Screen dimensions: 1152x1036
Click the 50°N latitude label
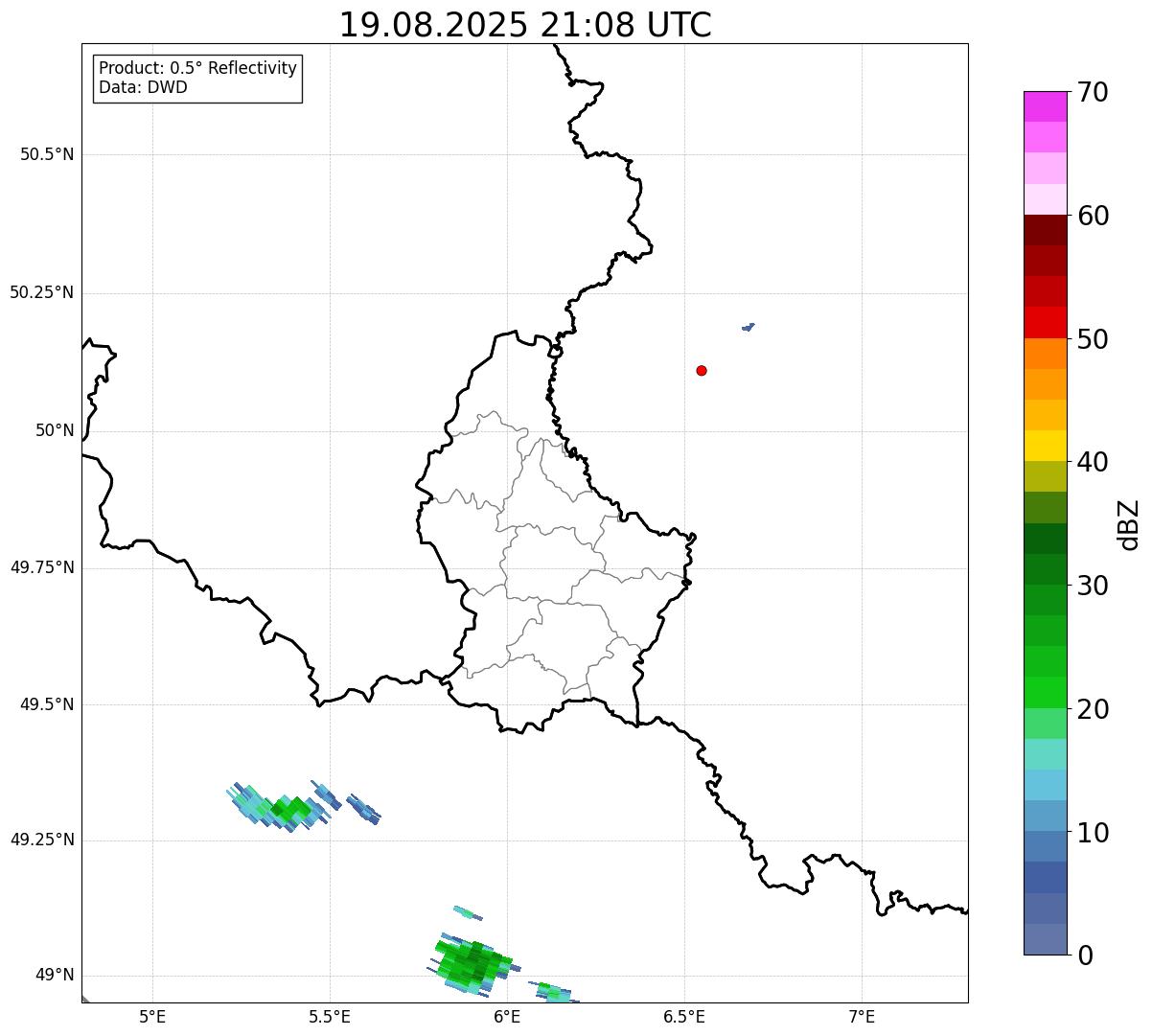click(55, 430)
